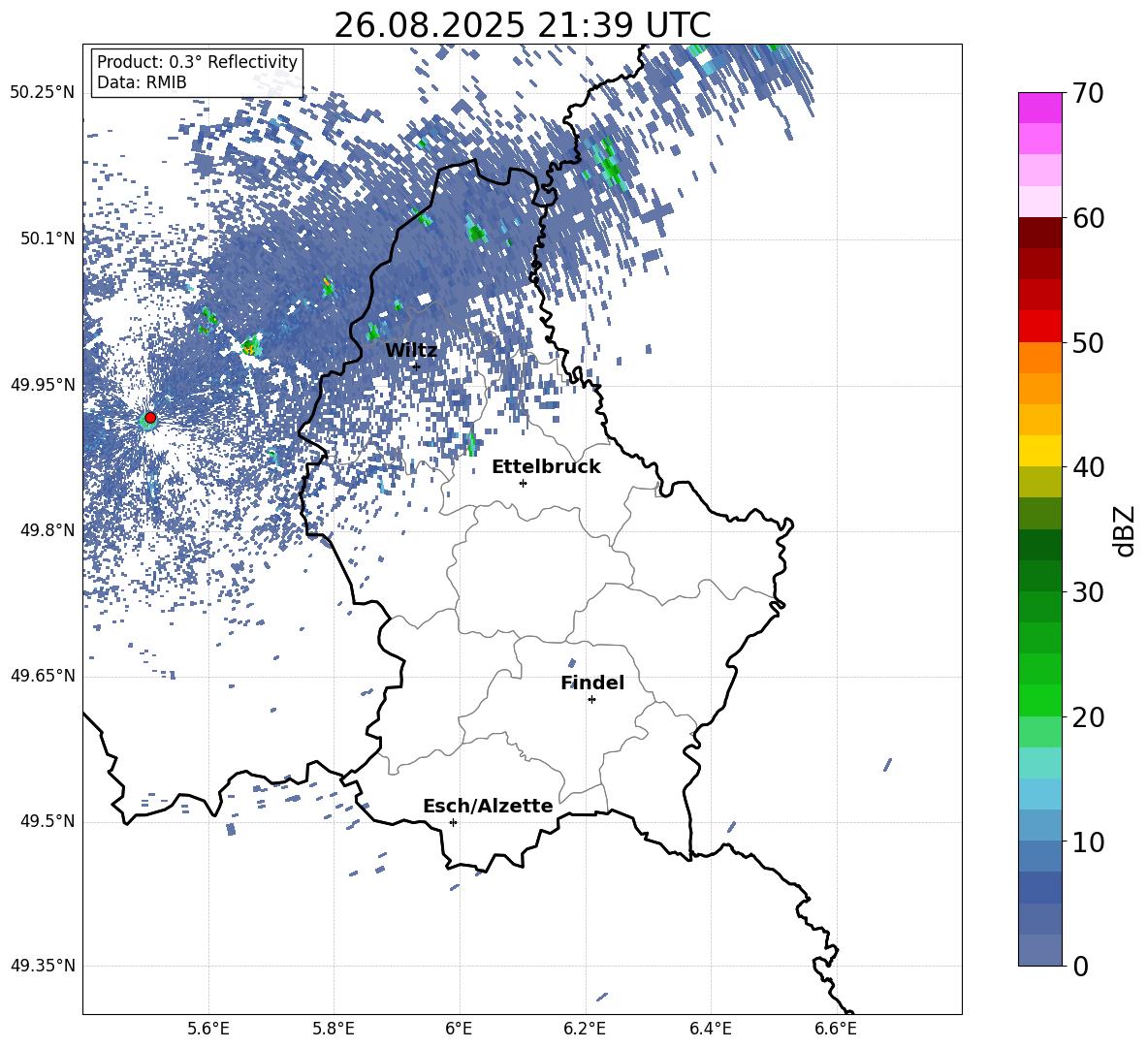This screenshot has height=1048, width=1148.
Task: Click the Findel station cross marker
Action: (x=591, y=700)
